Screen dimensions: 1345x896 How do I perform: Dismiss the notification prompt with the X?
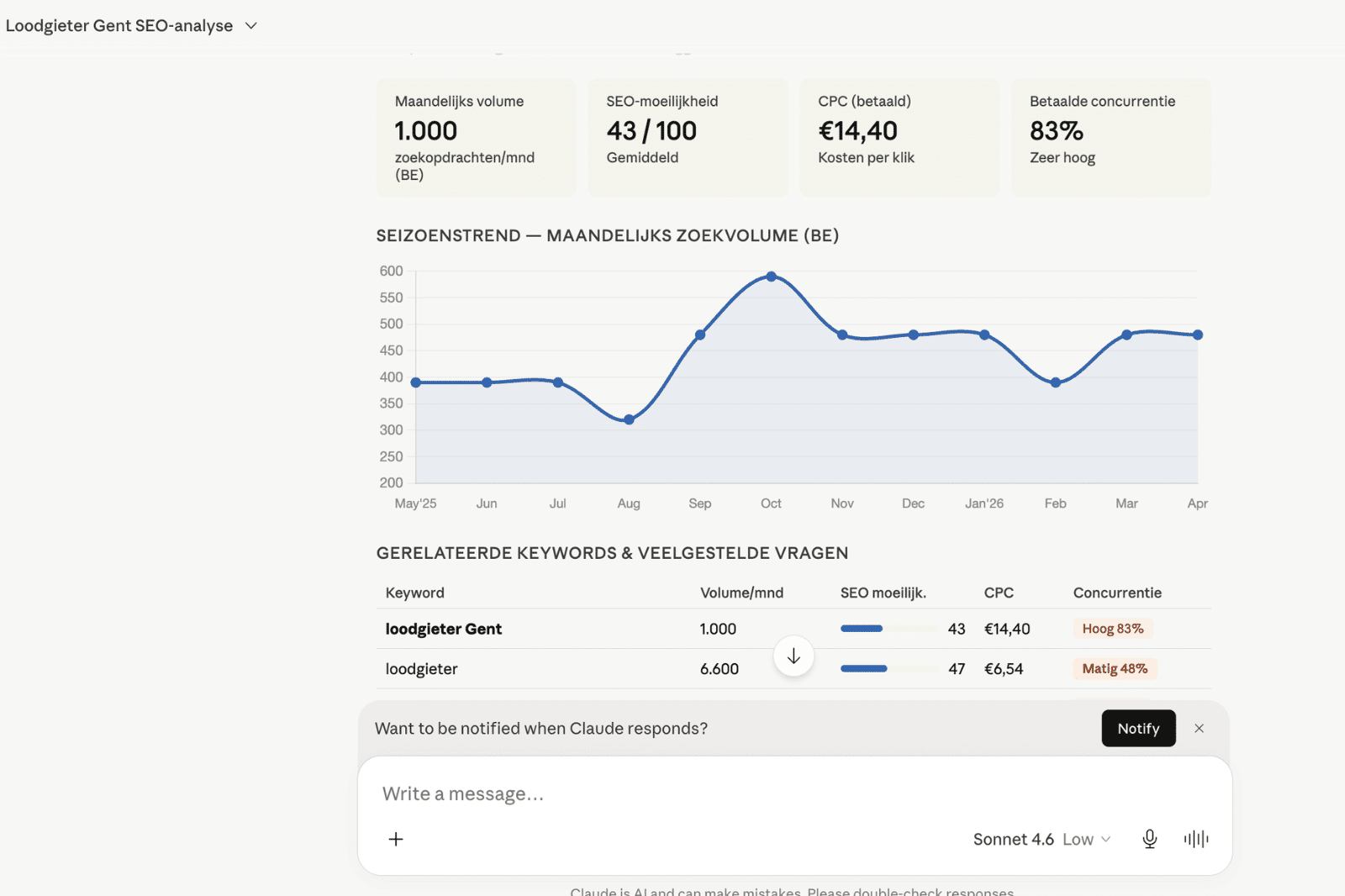(1199, 729)
